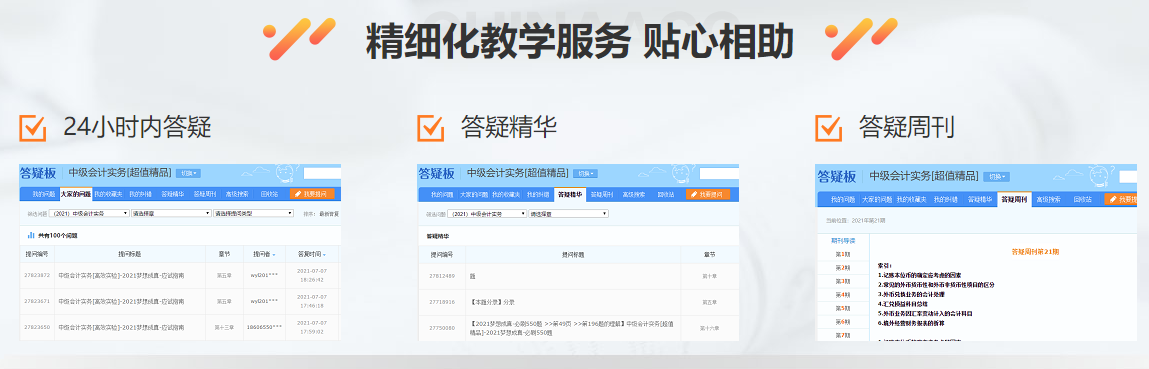Click search field in the middle panel header
The height and width of the screenshot is (369, 1149).
pyautogui.click(x=719, y=174)
